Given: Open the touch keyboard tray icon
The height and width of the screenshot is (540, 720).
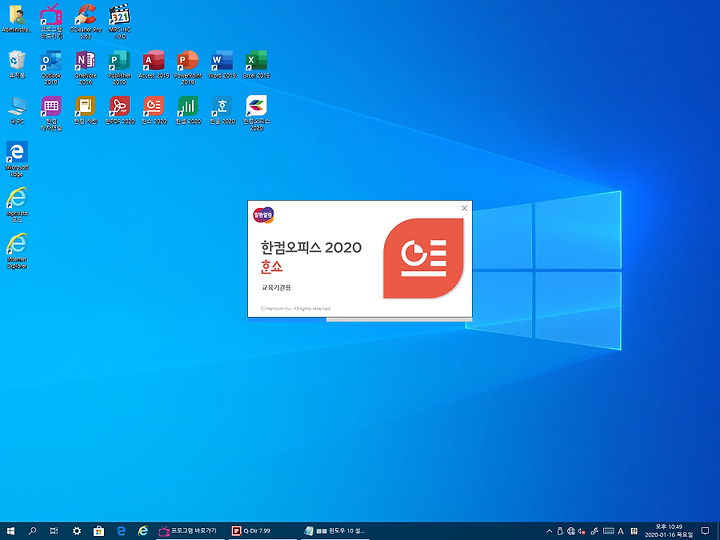Looking at the screenshot, I should point(608,531).
